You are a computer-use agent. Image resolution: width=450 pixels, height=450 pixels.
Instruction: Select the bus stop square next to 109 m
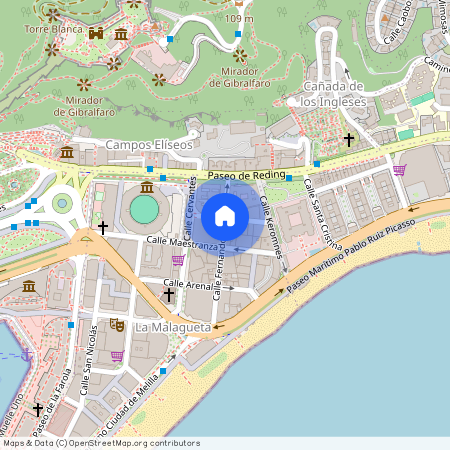click(238, 34)
